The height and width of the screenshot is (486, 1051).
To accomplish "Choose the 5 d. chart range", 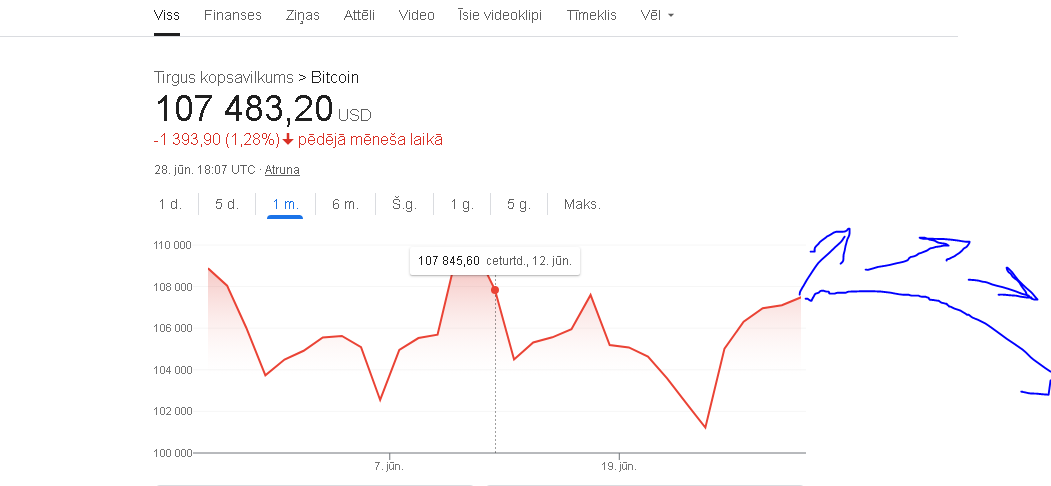I will (x=227, y=204).
